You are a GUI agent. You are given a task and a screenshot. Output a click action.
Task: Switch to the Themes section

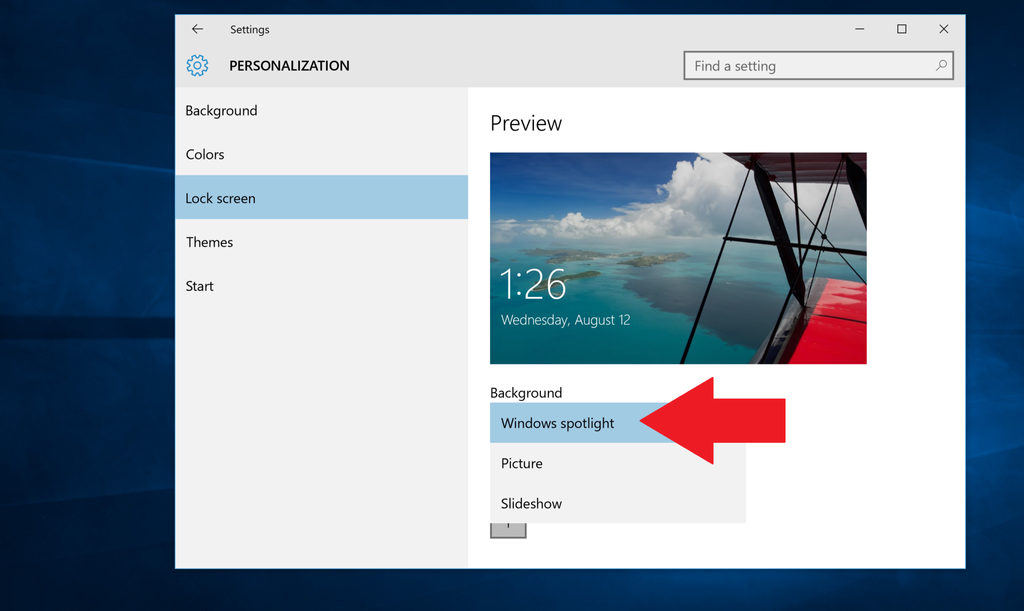tap(209, 242)
